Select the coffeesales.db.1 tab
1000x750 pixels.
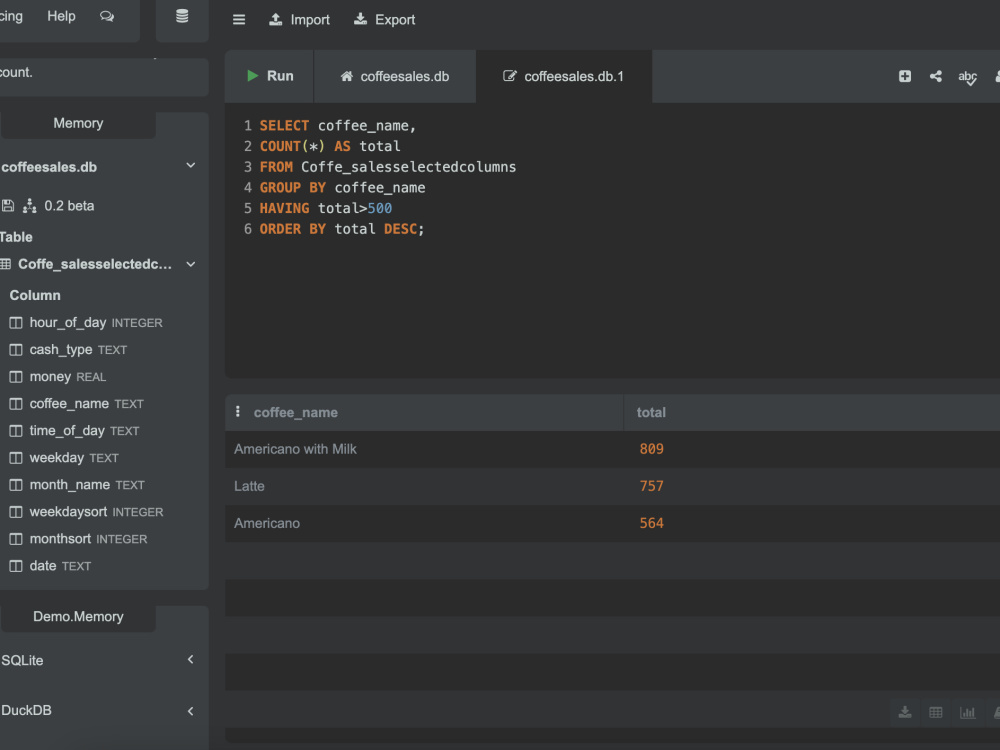click(564, 77)
